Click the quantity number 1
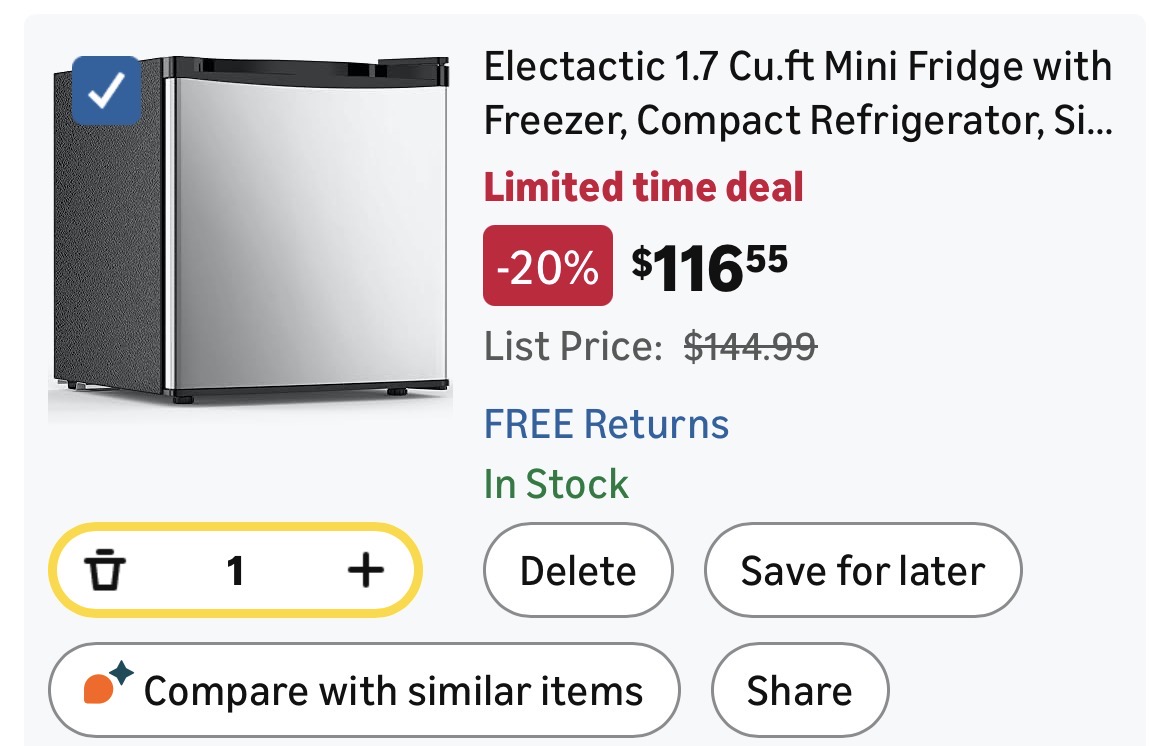The width and height of the screenshot is (1170, 746). coord(235,571)
